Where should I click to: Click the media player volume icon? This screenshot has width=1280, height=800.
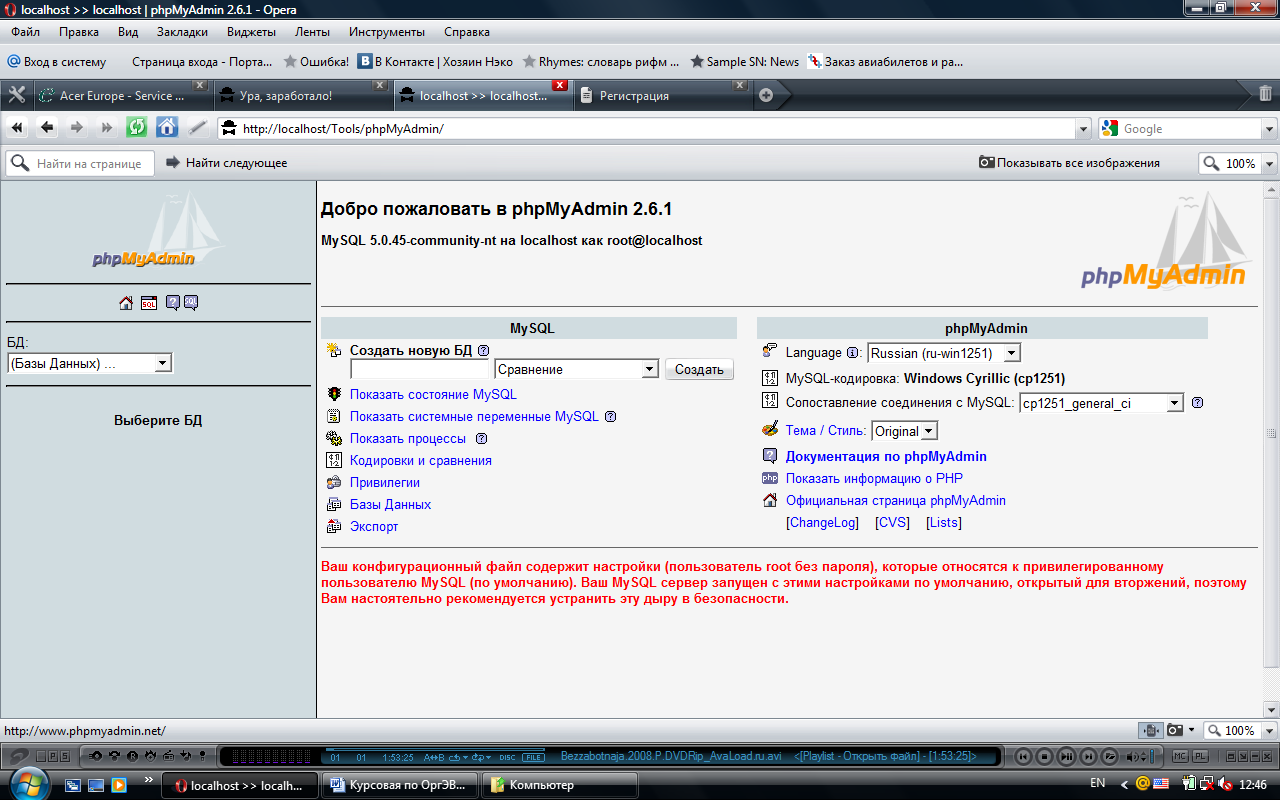coord(1131,757)
